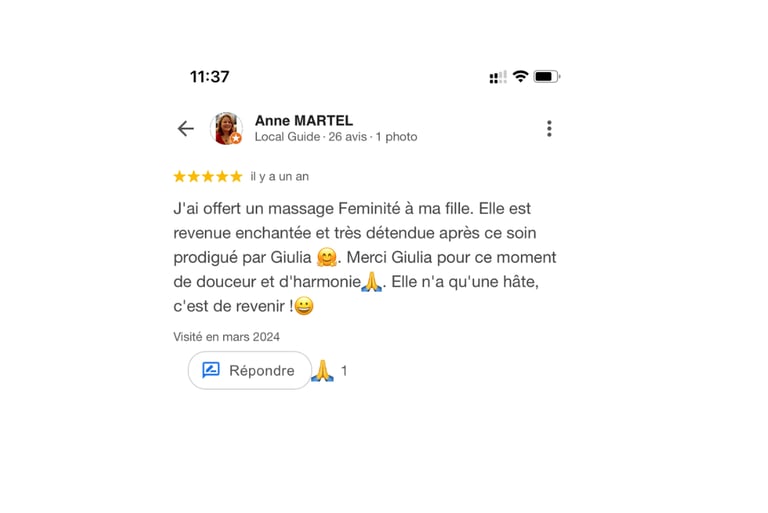Click the 'Visité en mars 2024' label
The width and height of the screenshot is (768, 513).
[226, 337]
